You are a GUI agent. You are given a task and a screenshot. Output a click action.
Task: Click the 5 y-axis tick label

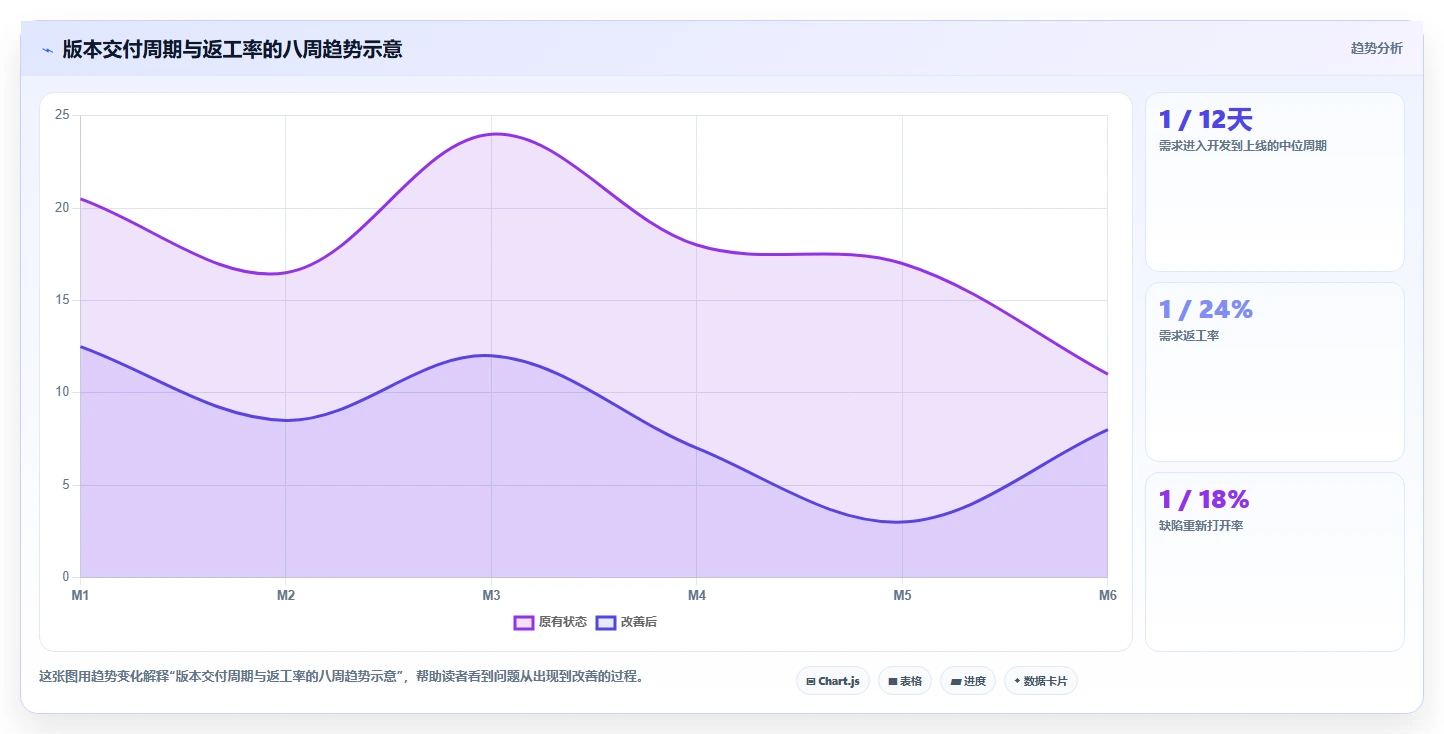(65, 485)
